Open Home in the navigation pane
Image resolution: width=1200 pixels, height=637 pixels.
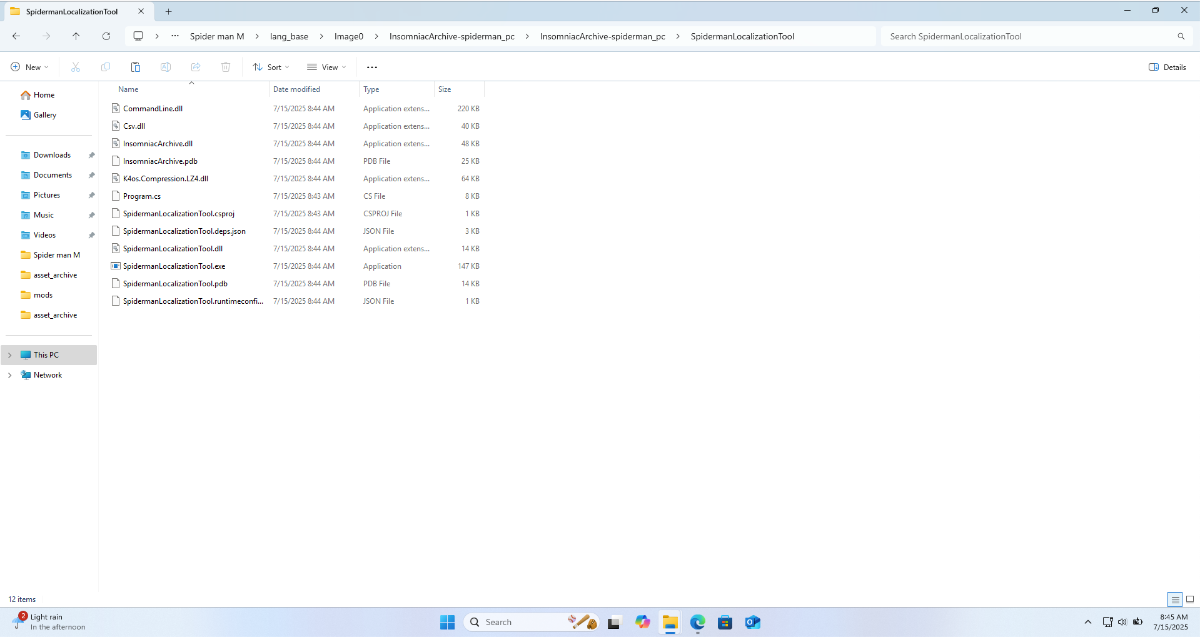click(44, 95)
